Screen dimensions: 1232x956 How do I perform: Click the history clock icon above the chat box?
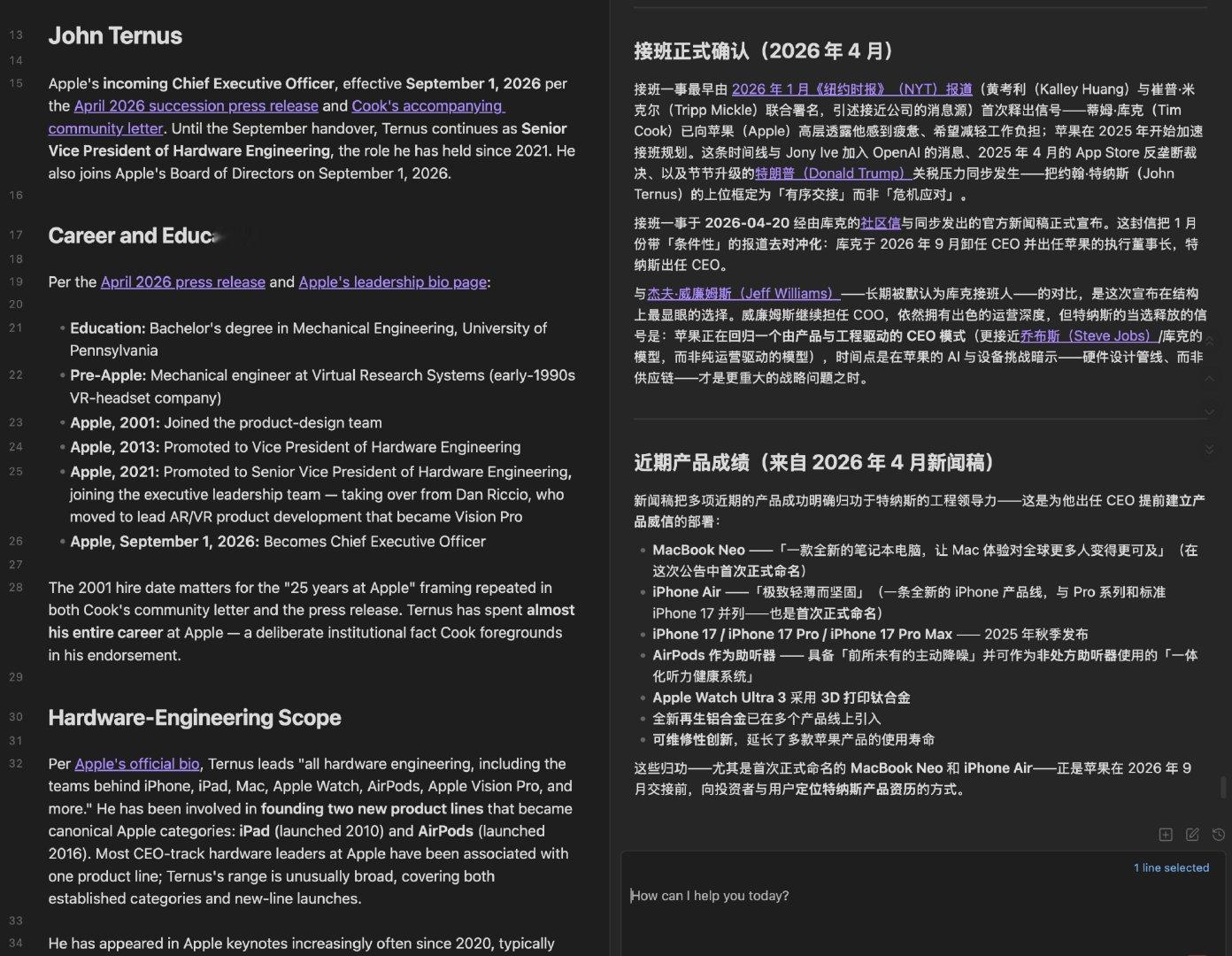(1219, 834)
